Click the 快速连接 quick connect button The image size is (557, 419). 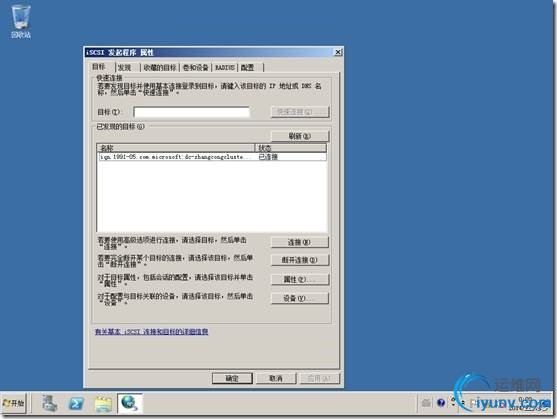[300, 112]
